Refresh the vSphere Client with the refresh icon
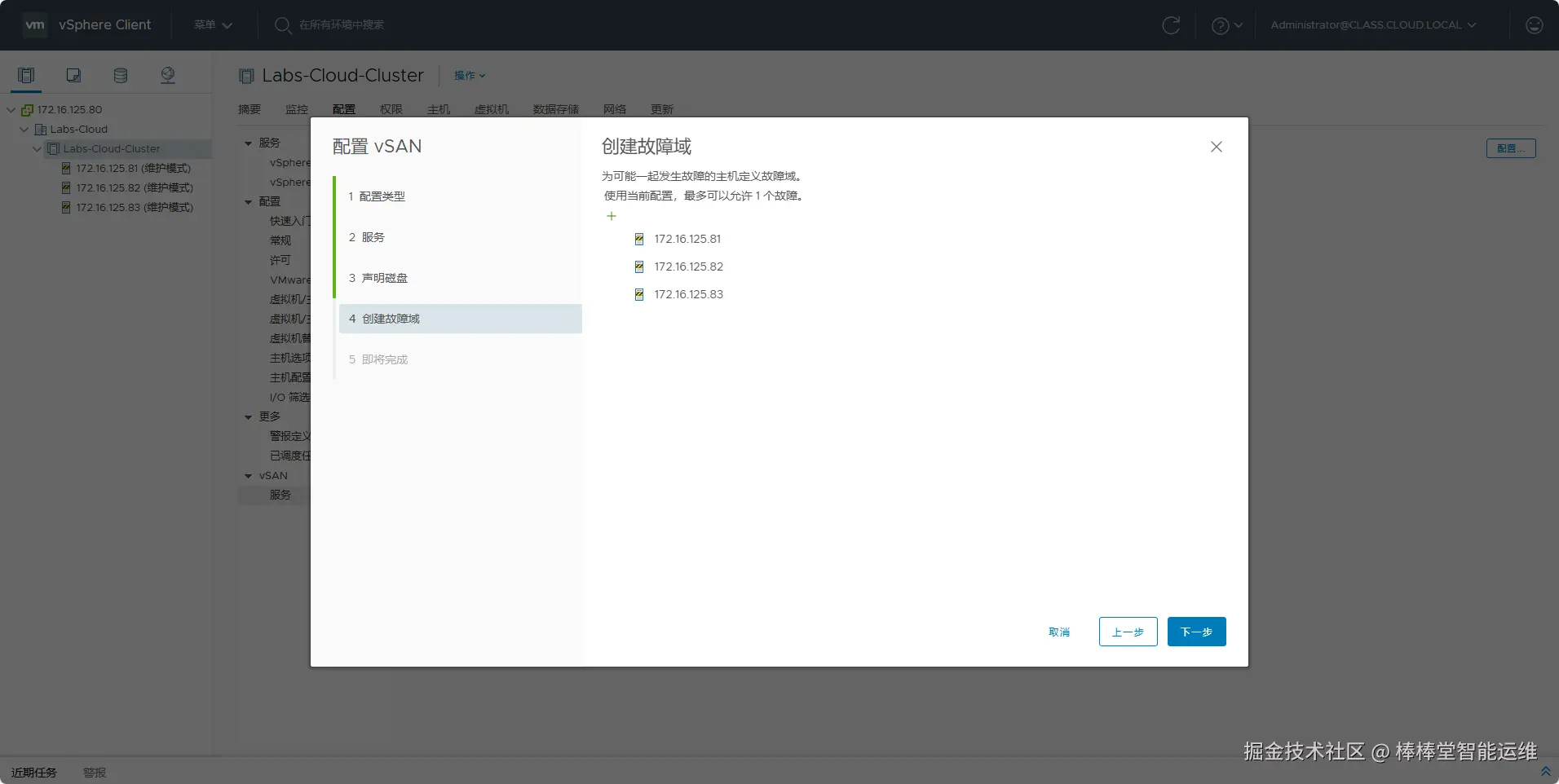 1171,25
